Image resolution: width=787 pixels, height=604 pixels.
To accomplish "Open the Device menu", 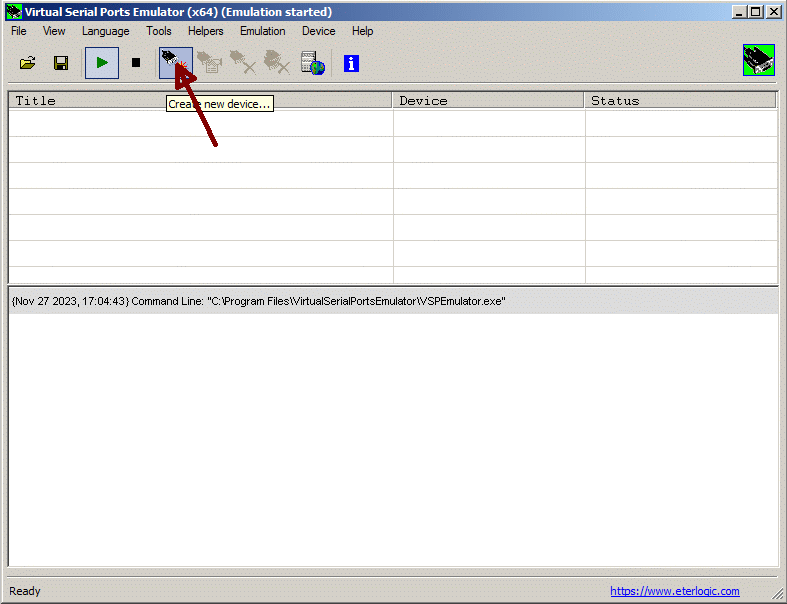I will pos(318,31).
